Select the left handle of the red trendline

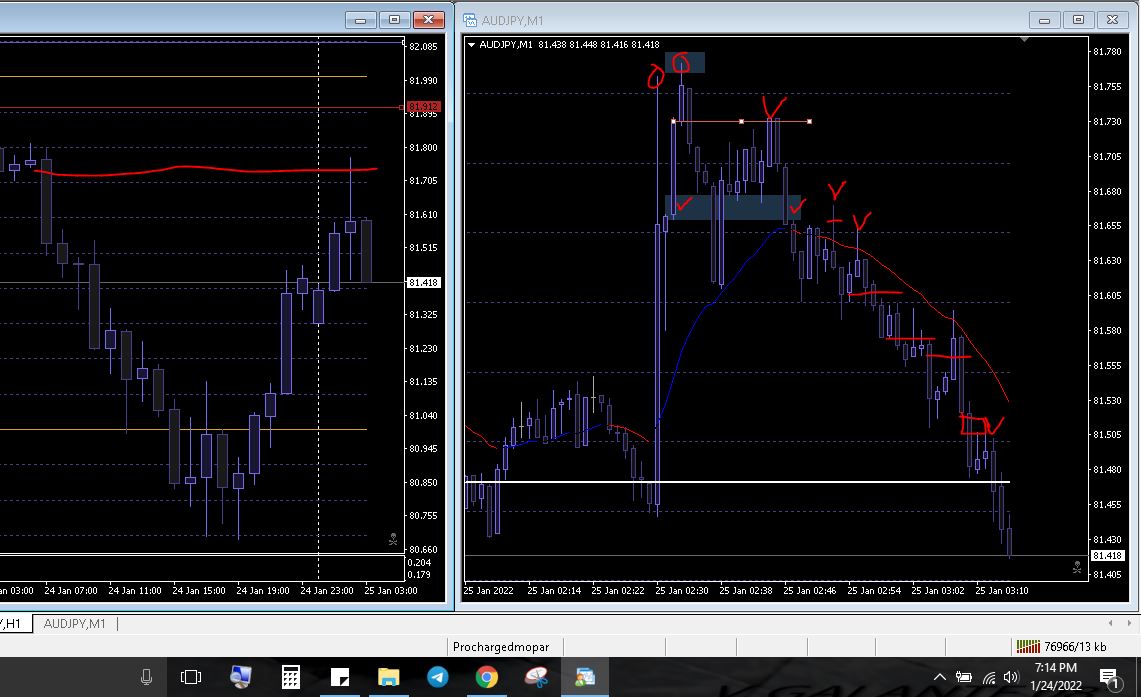pos(673,122)
